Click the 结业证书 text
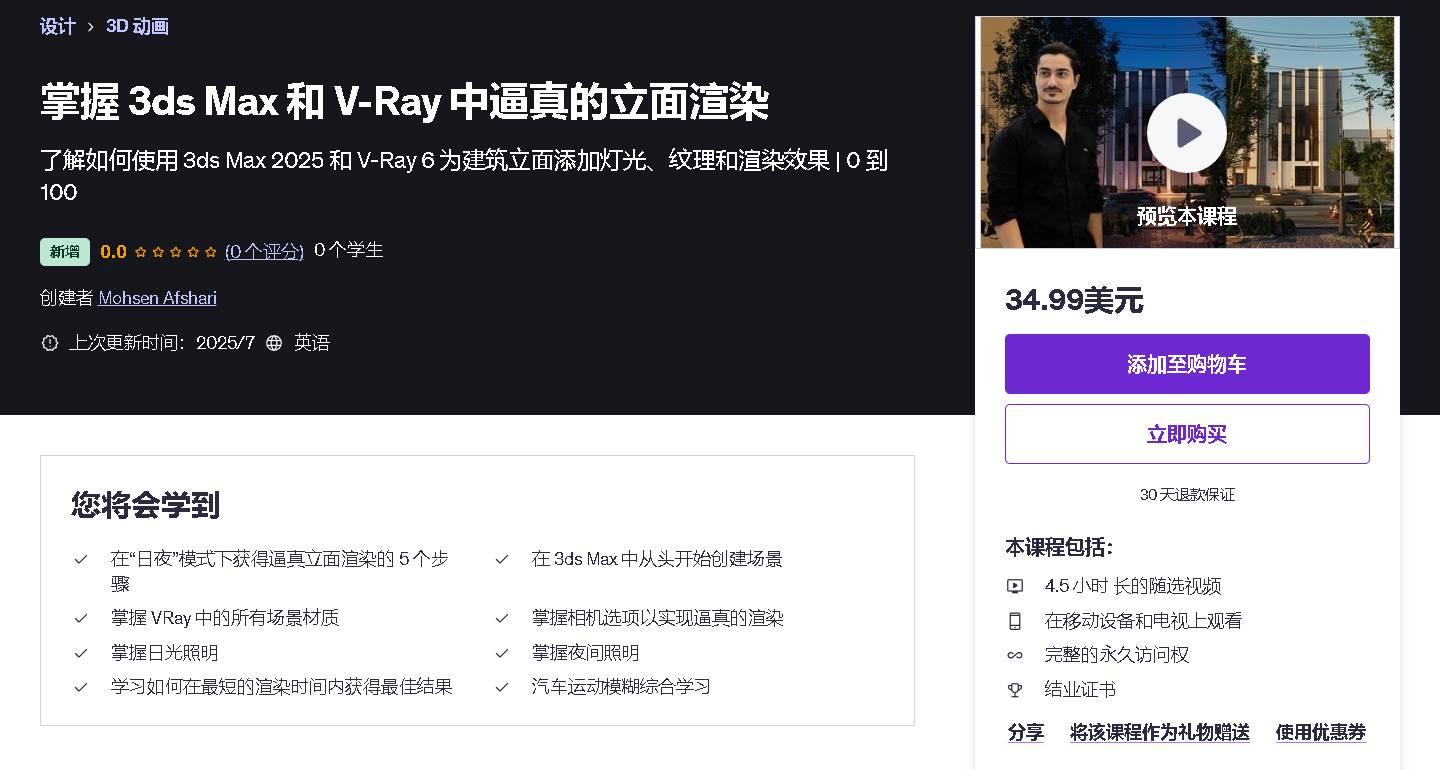Viewport: 1440px width, 770px height. tap(1080, 690)
